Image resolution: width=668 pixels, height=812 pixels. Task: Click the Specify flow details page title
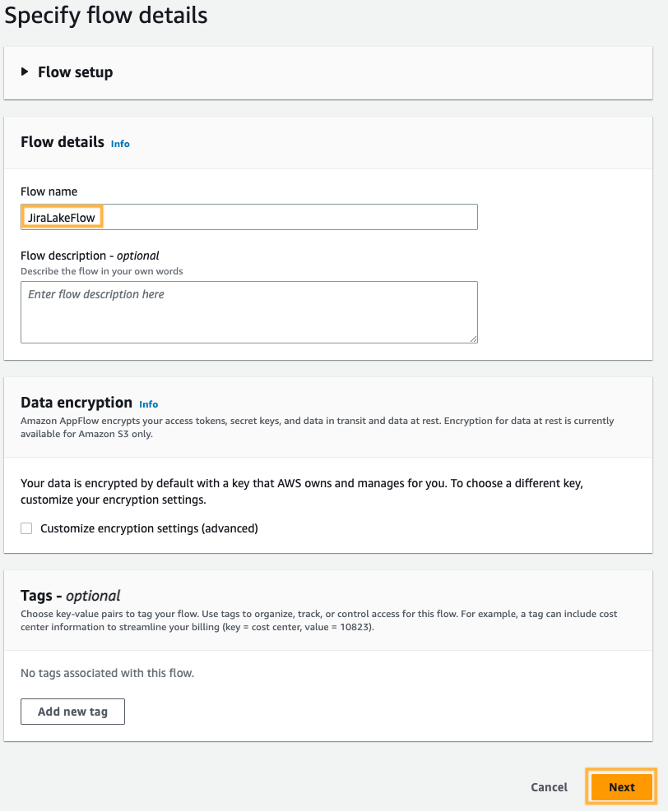(106, 16)
